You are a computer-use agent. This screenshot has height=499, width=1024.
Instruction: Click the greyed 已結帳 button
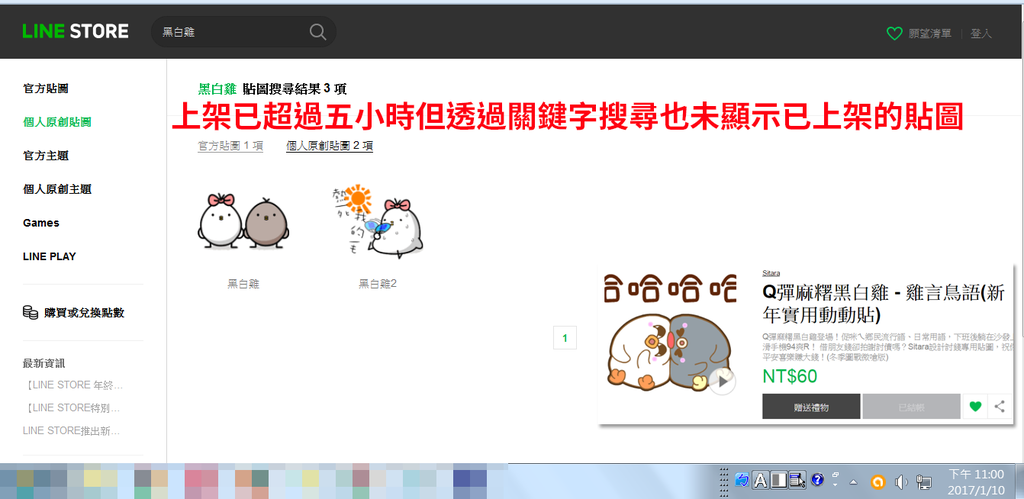pyautogui.click(x=912, y=406)
